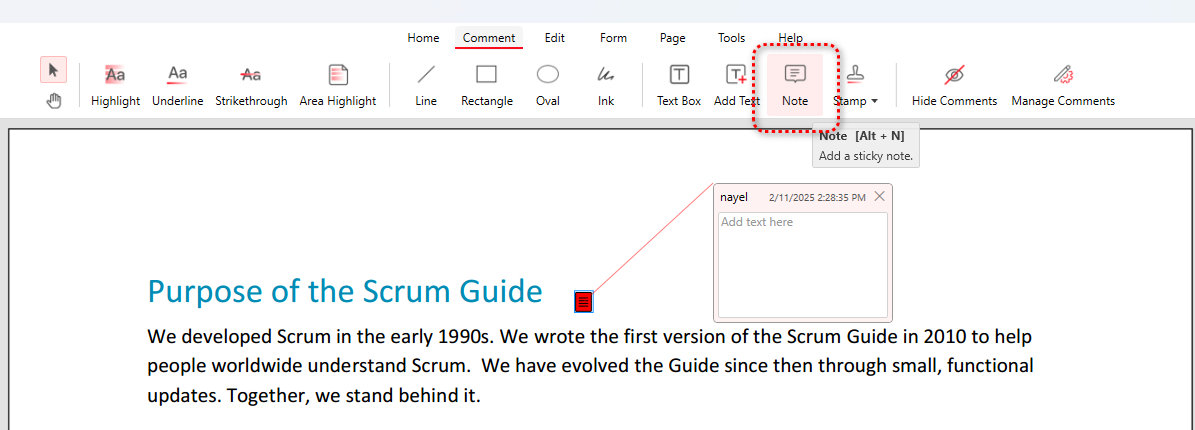Click the 'Add text here' note field
This screenshot has height=430, width=1195.
(x=803, y=264)
